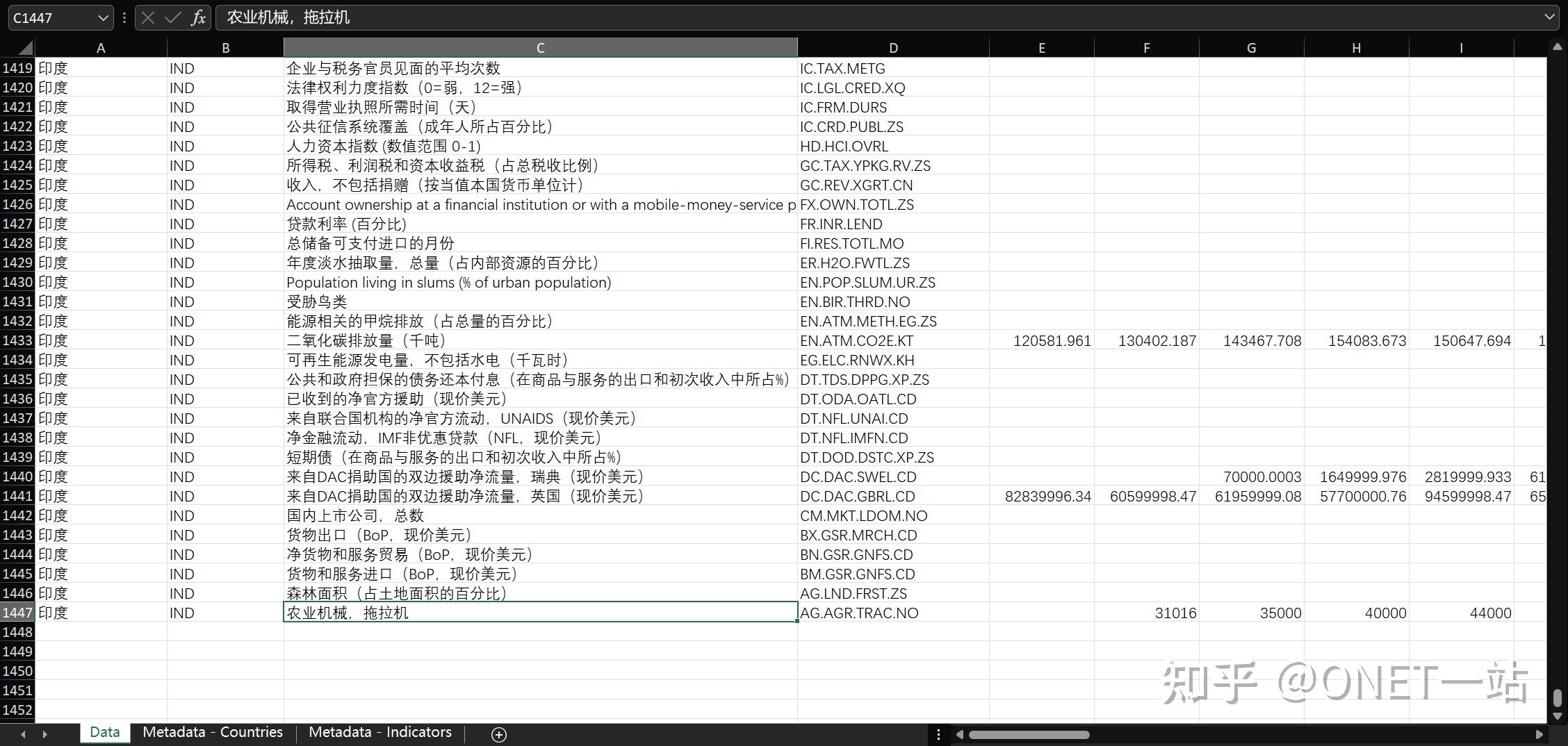The height and width of the screenshot is (746, 1568).
Task: Expand the formula bar chevron
Action: tap(1549, 17)
